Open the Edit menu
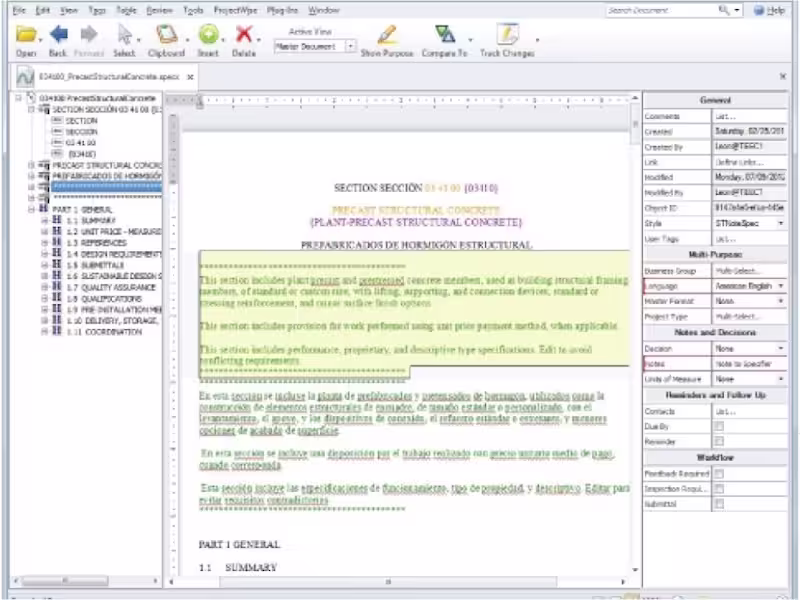This screenshot has width=800, height=600. click(x=42, y=10)
